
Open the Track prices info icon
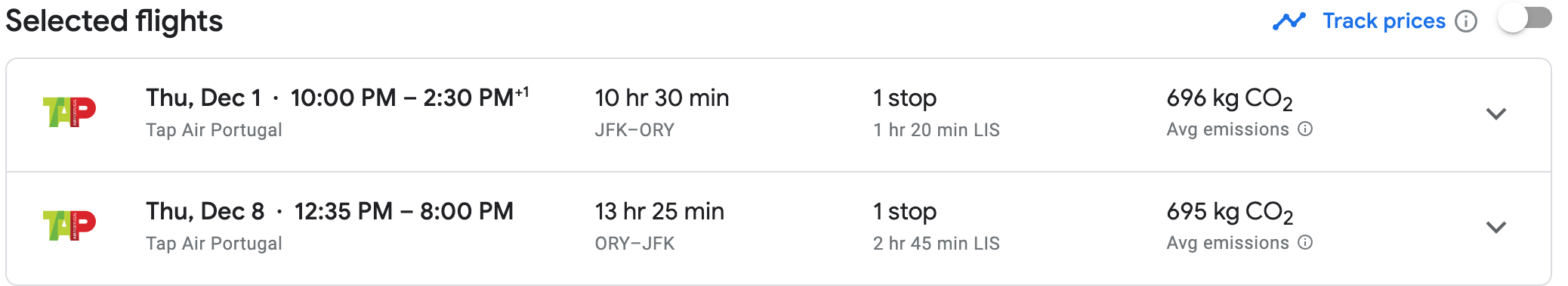[x=1465, y=21]
